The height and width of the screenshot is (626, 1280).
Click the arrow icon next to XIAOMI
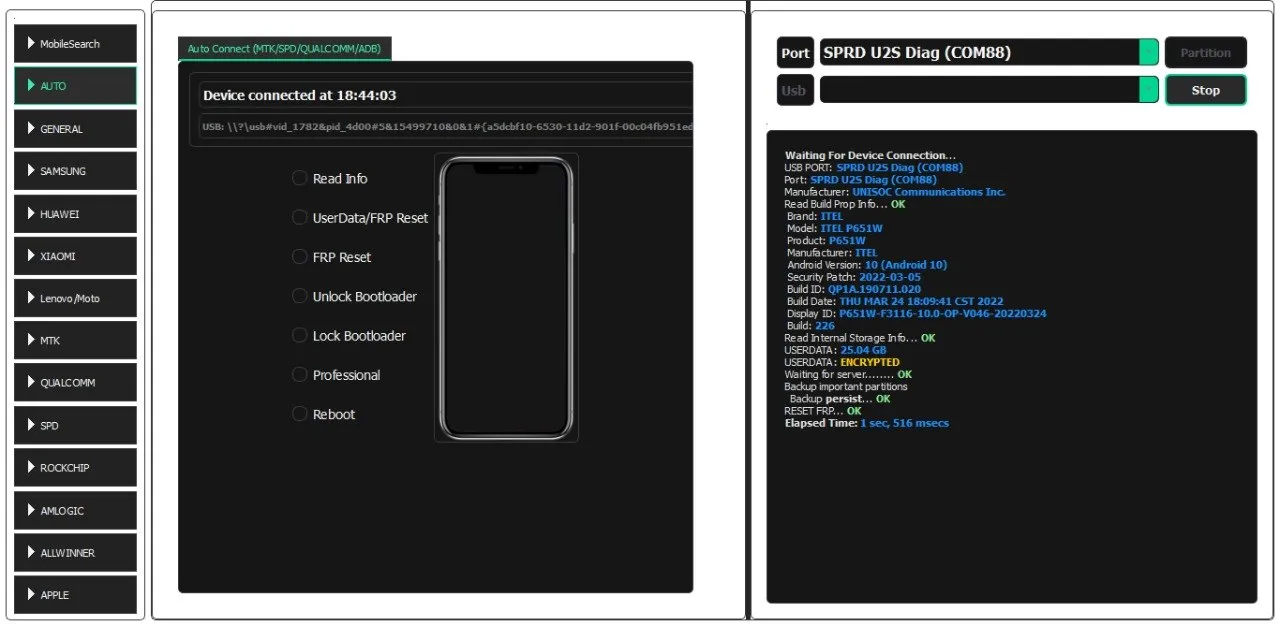click(30, 256)
